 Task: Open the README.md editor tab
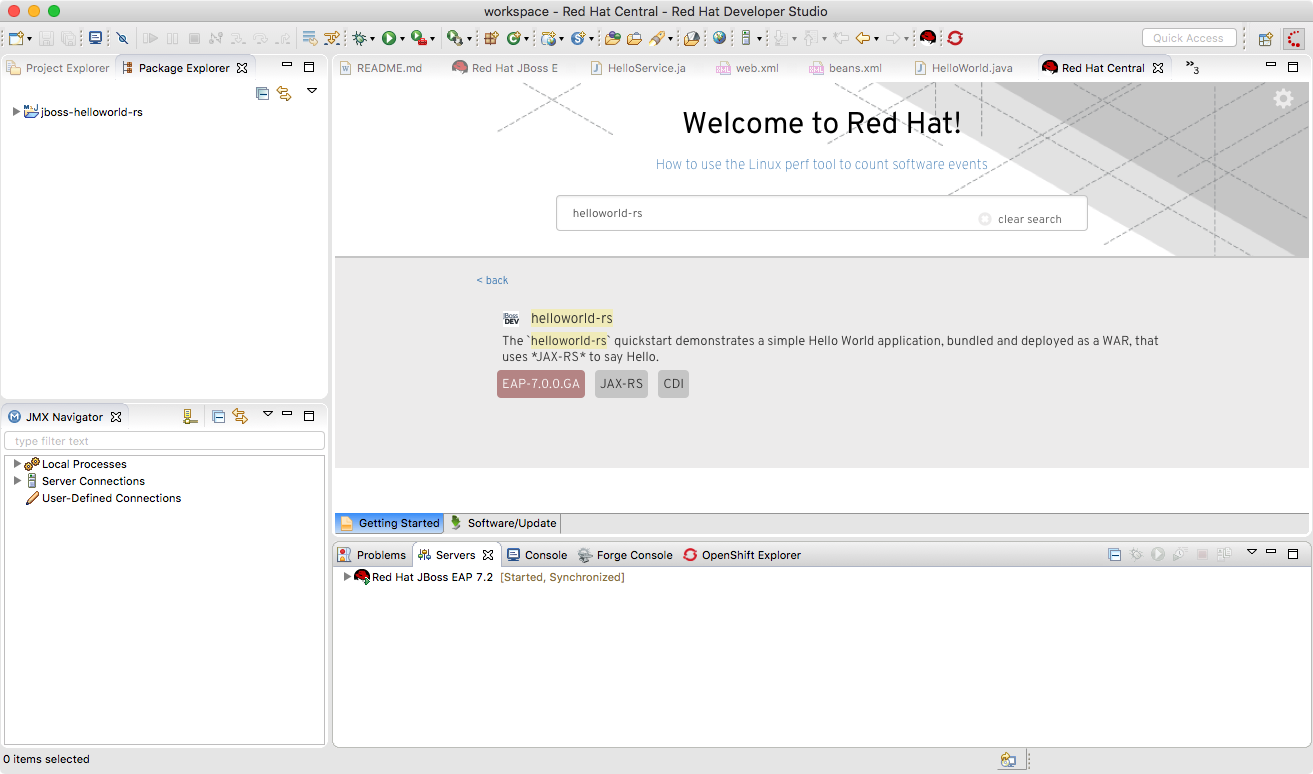380,68
